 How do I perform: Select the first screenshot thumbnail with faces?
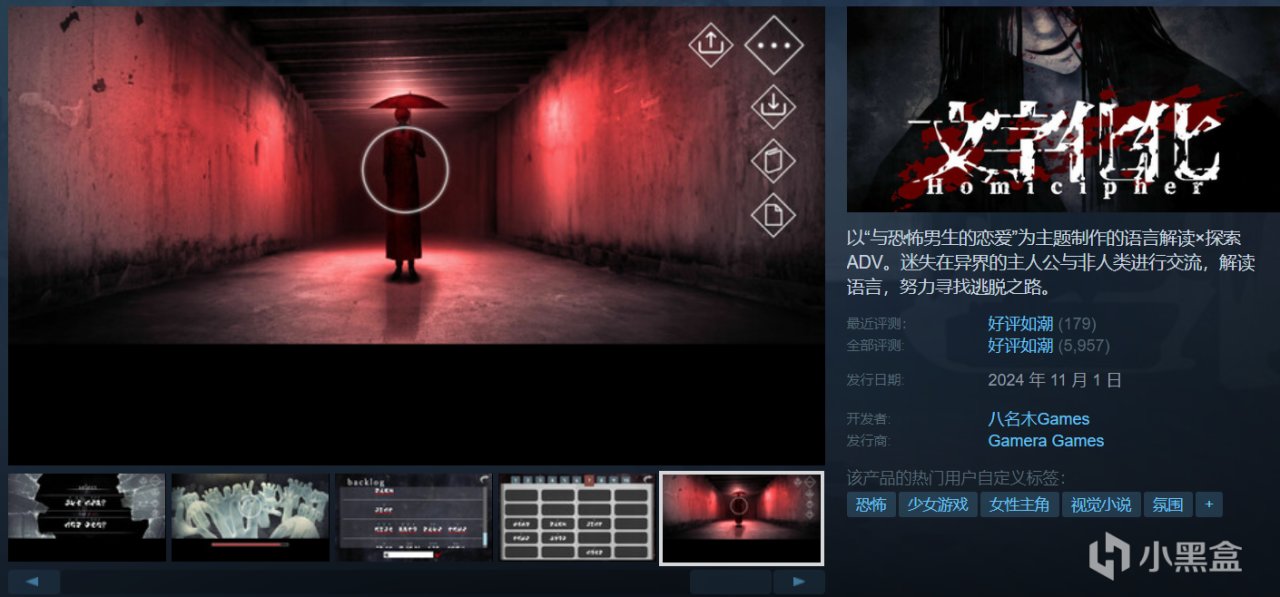pyautogui.click(x=87, y=518)
